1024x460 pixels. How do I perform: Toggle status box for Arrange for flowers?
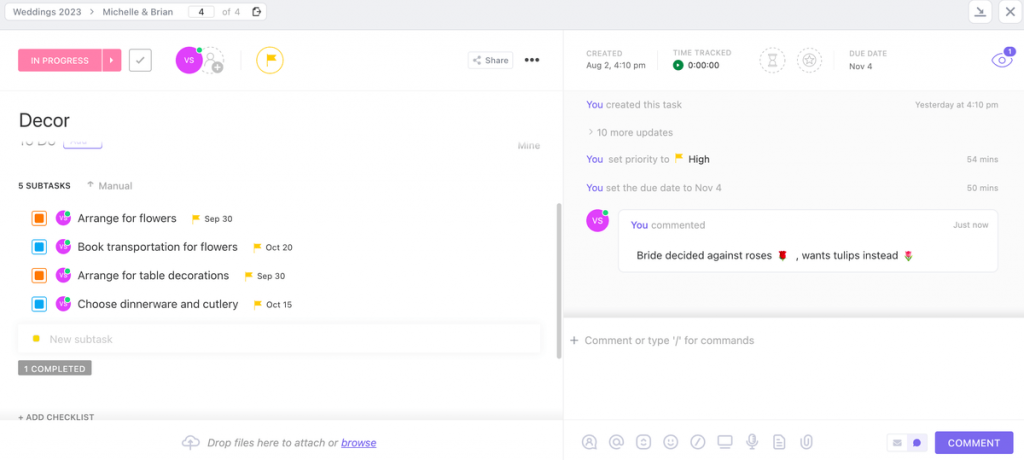tap(39, 218)
